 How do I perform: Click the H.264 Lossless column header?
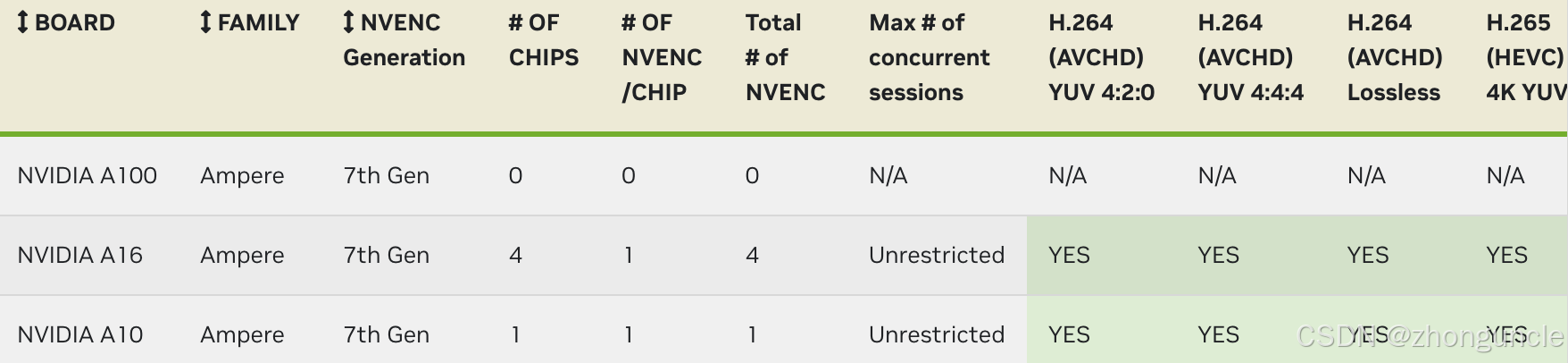(x=1394, y=57)
